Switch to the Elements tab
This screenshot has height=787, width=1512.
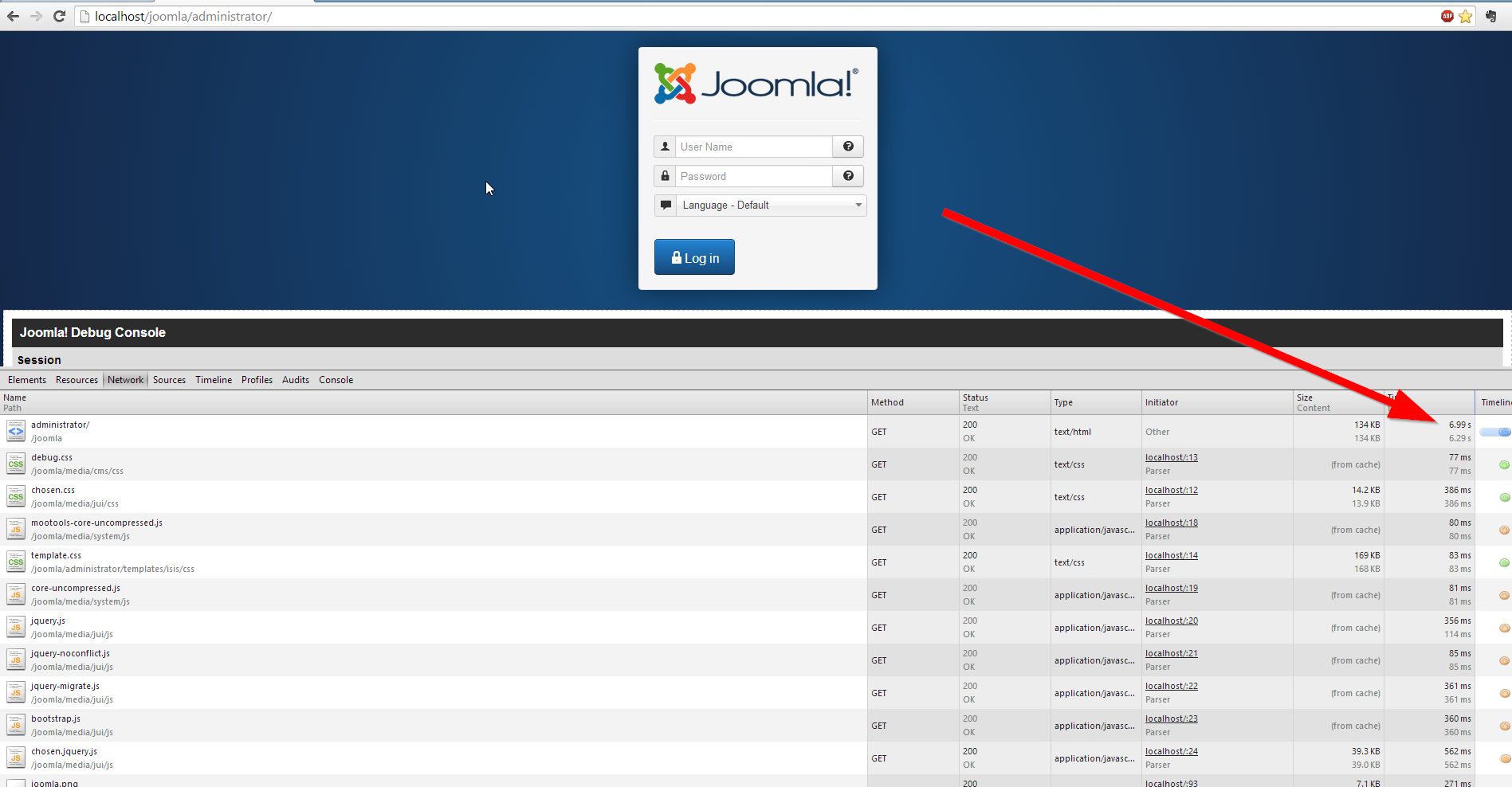27,380
